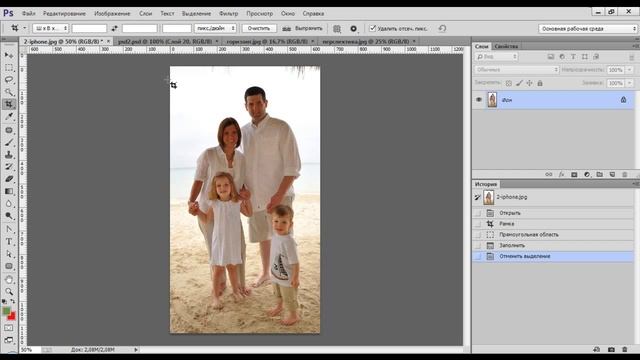Click the Выпрямить straighten button
The image size is (640, 360).
pyautogui.click(x=303, y=29)
